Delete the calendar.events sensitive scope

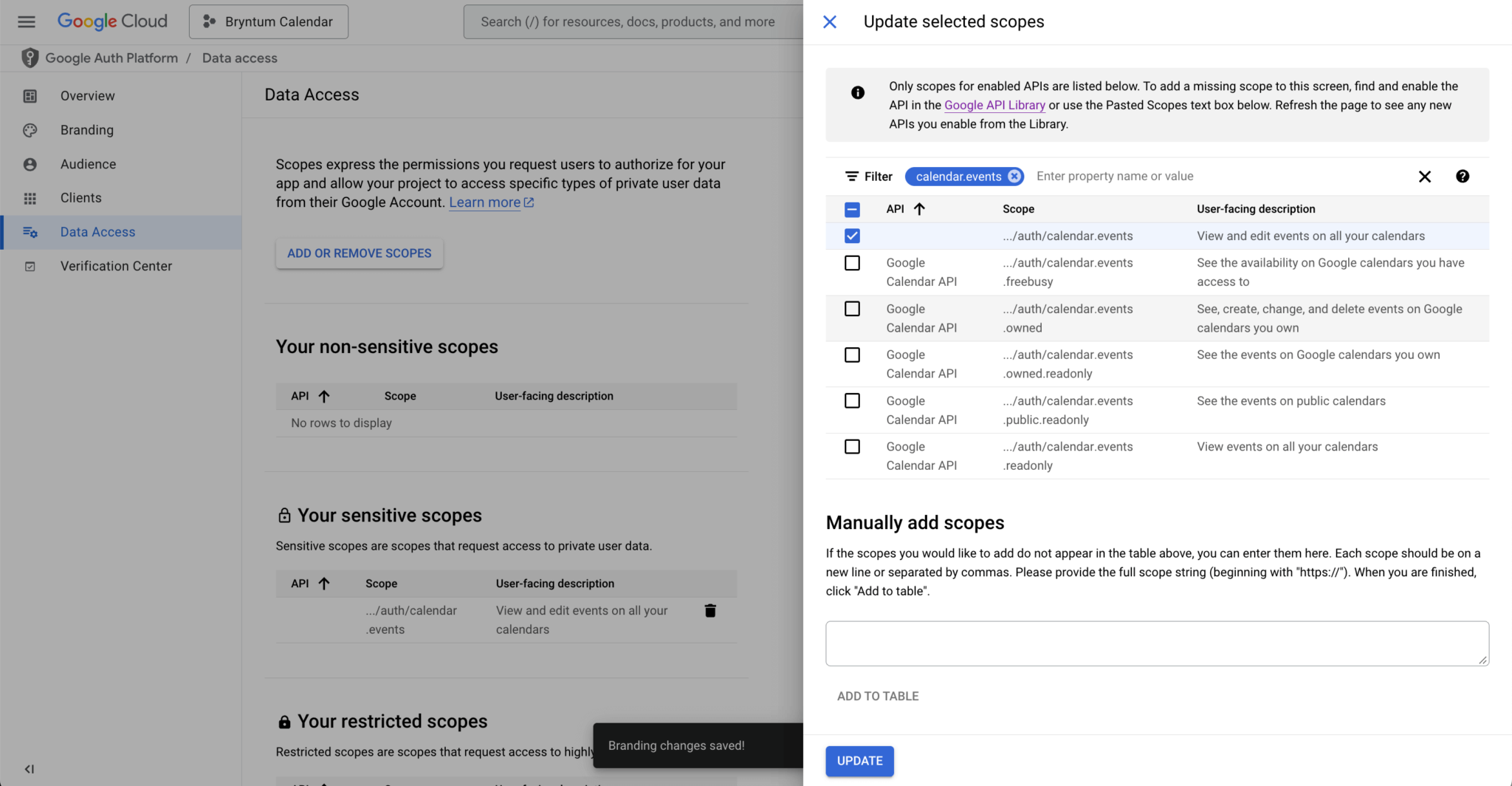tap(710, 610)
